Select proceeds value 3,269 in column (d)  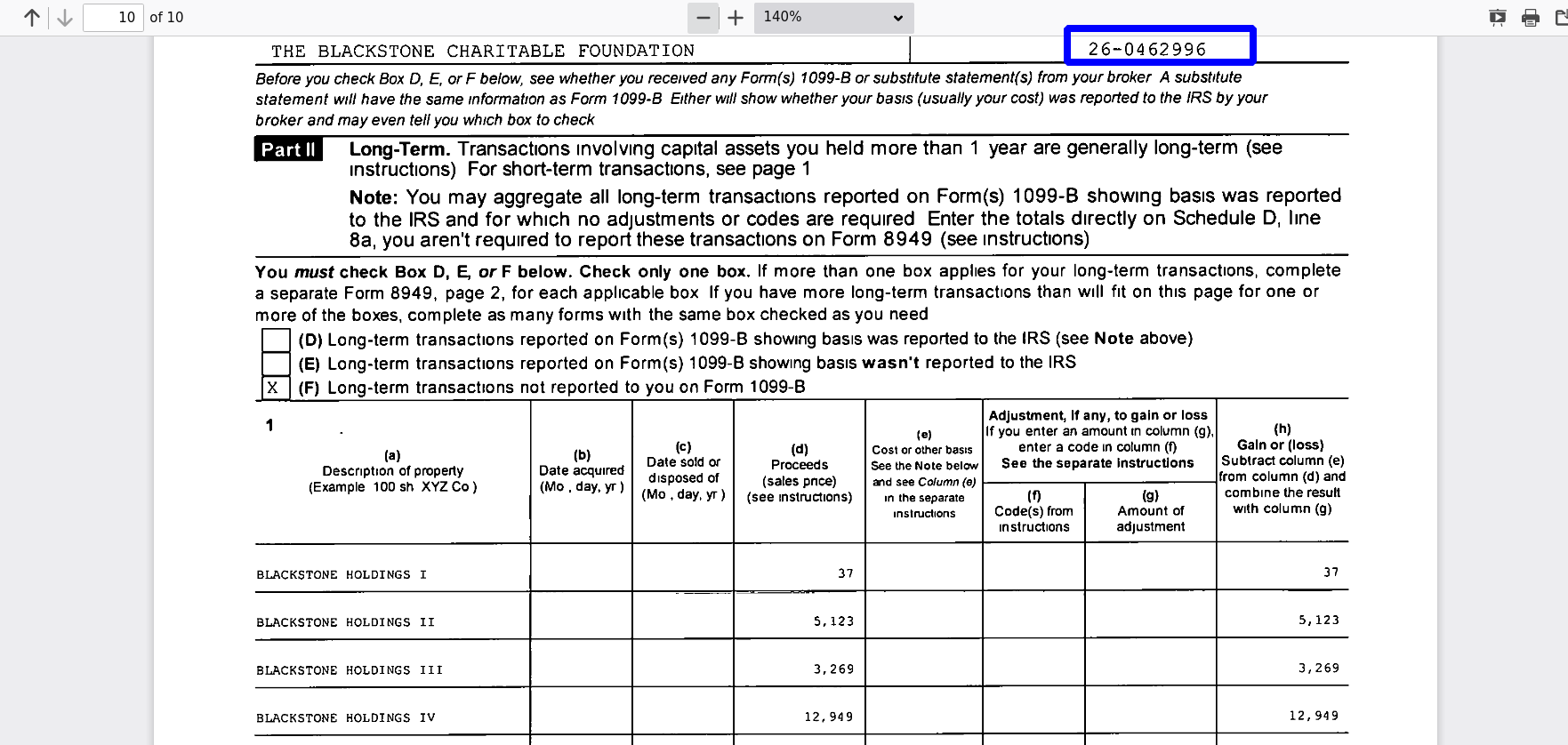pyautogui.click(x=833, y=669)
